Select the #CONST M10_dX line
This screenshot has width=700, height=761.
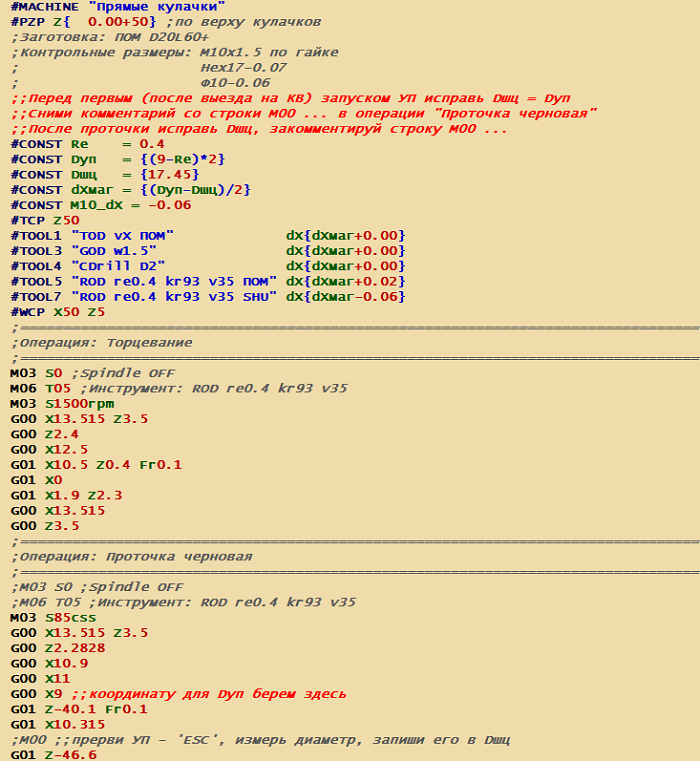[88, 204]
